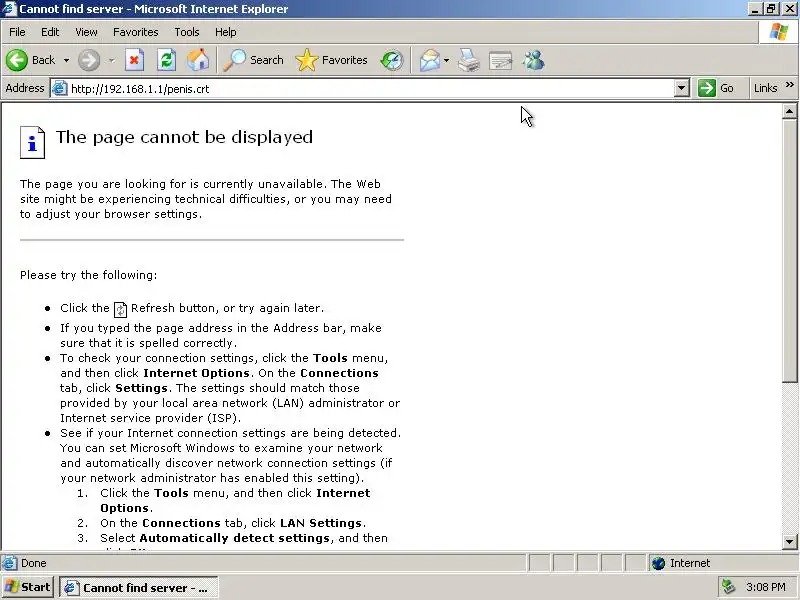This screenshot has width=800, height=600.
Task: Minimize the Internet Explorer window
Action: (x=756, y=9)
